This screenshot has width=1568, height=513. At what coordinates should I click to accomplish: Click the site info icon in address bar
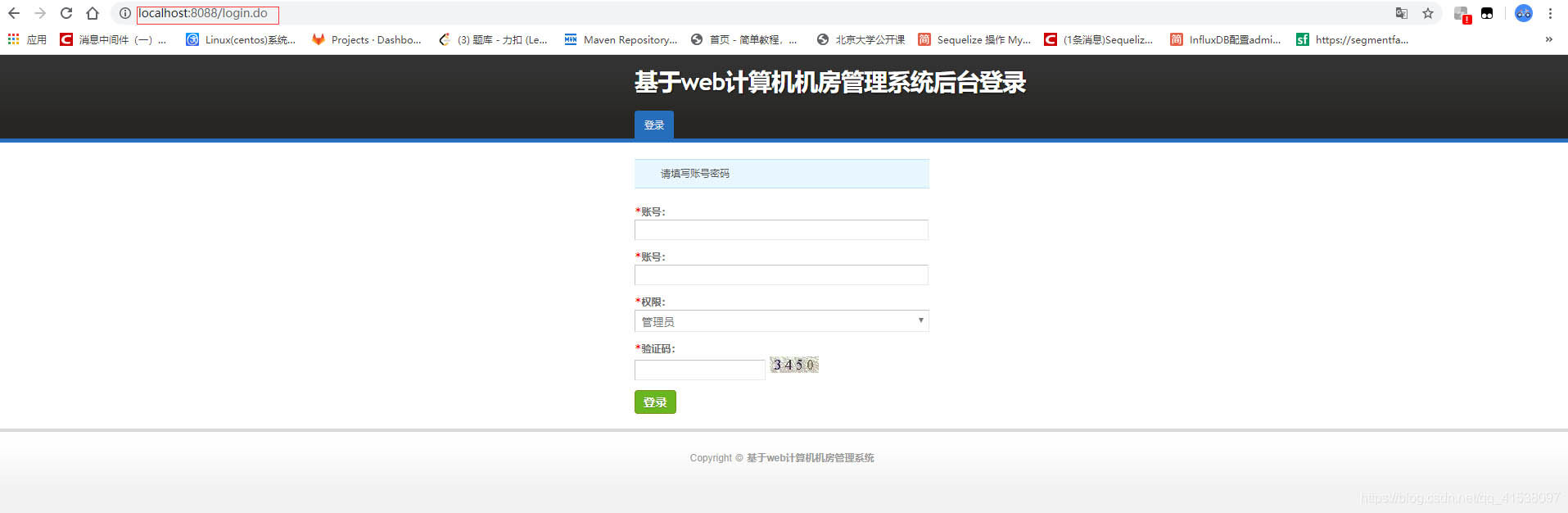pyautogui.click(x=125, y=13)
